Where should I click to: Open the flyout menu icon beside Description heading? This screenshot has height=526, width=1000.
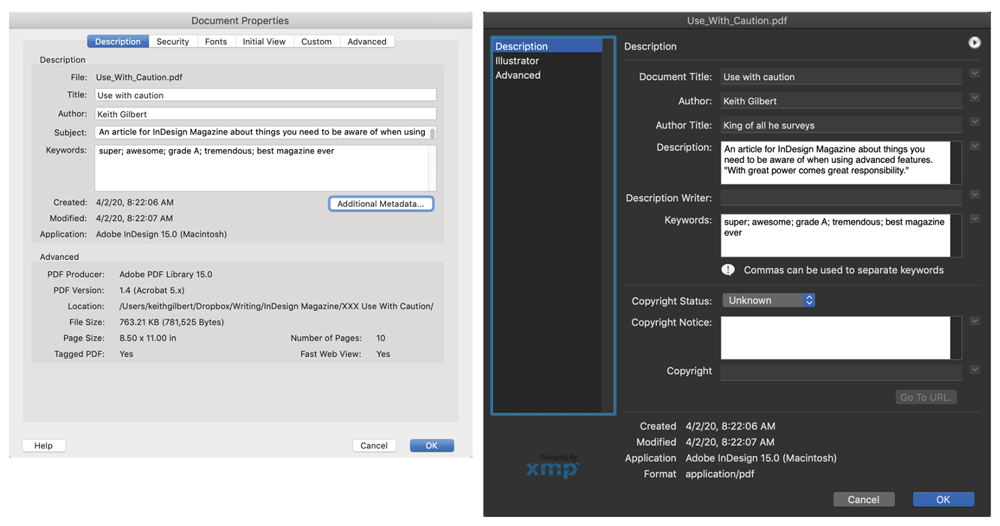(x=974, y=42)
